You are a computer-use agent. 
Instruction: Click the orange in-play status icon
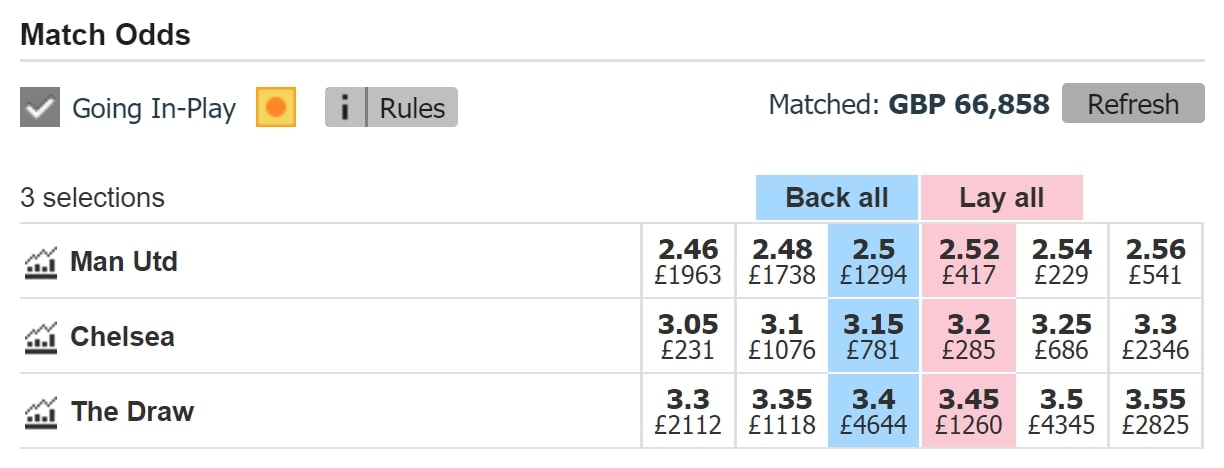[276, 107]
